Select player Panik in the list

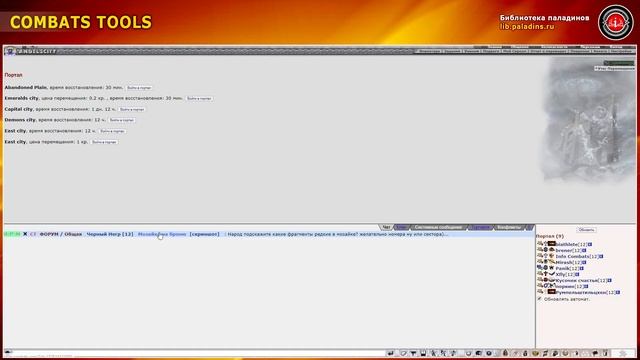[562, 269]
